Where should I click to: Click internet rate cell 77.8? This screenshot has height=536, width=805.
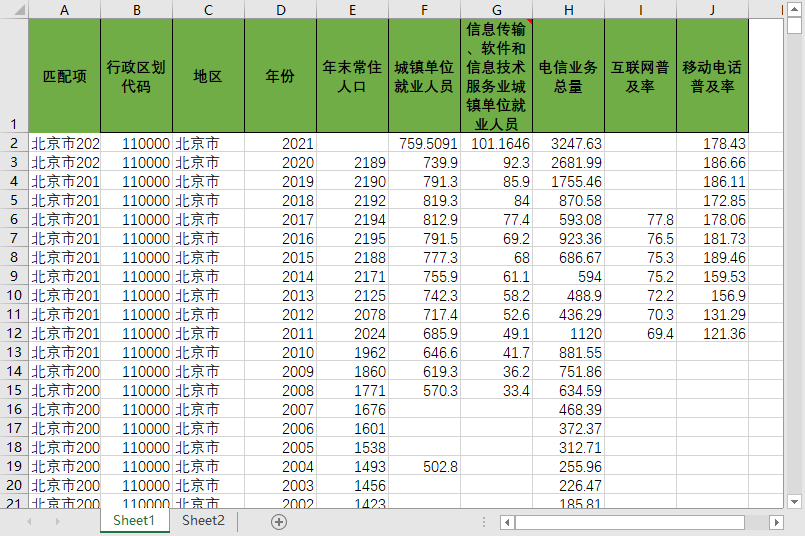(640, 219)
